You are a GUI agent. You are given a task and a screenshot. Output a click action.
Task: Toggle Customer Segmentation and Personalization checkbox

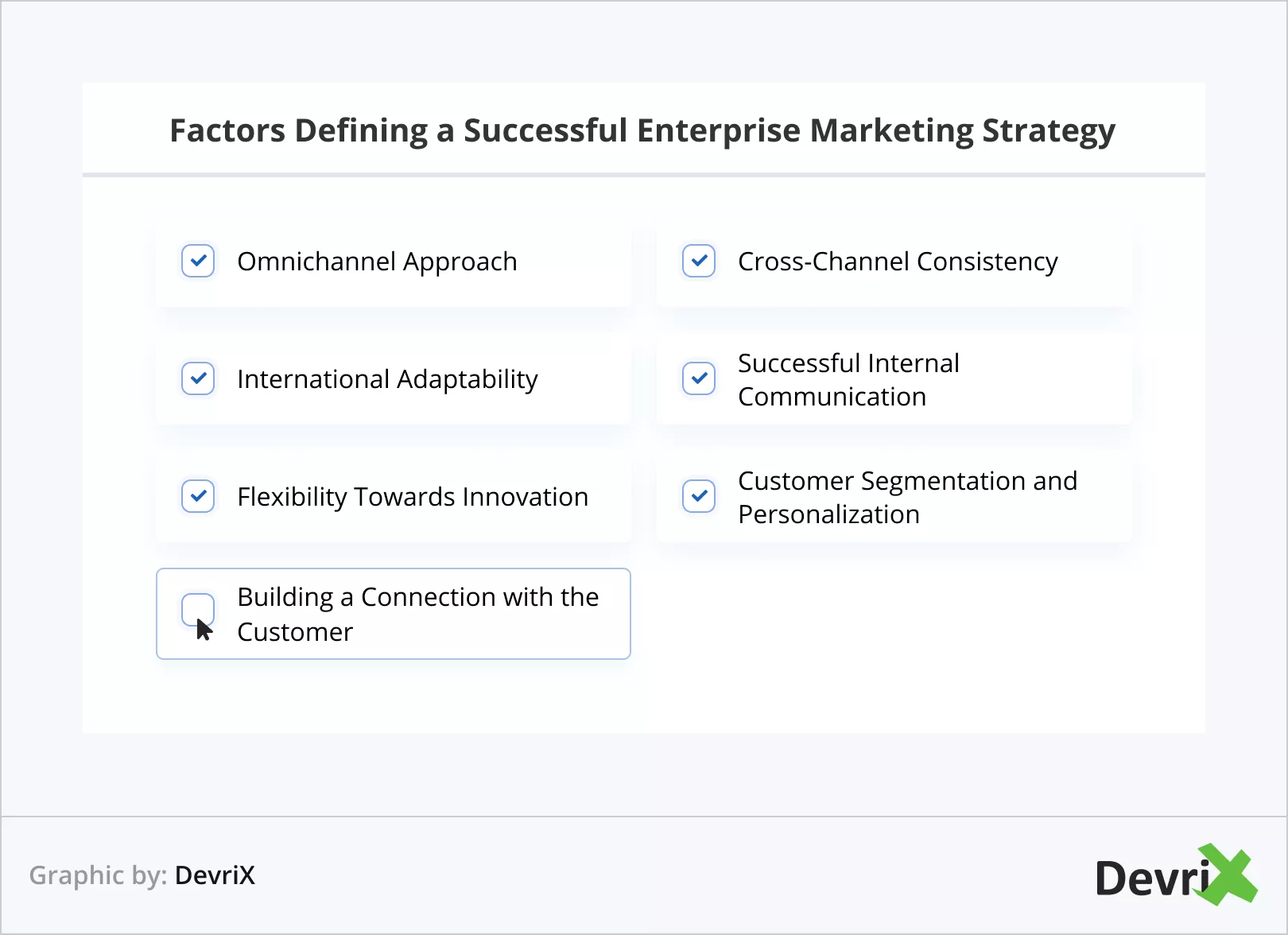(x=699, y=496)
